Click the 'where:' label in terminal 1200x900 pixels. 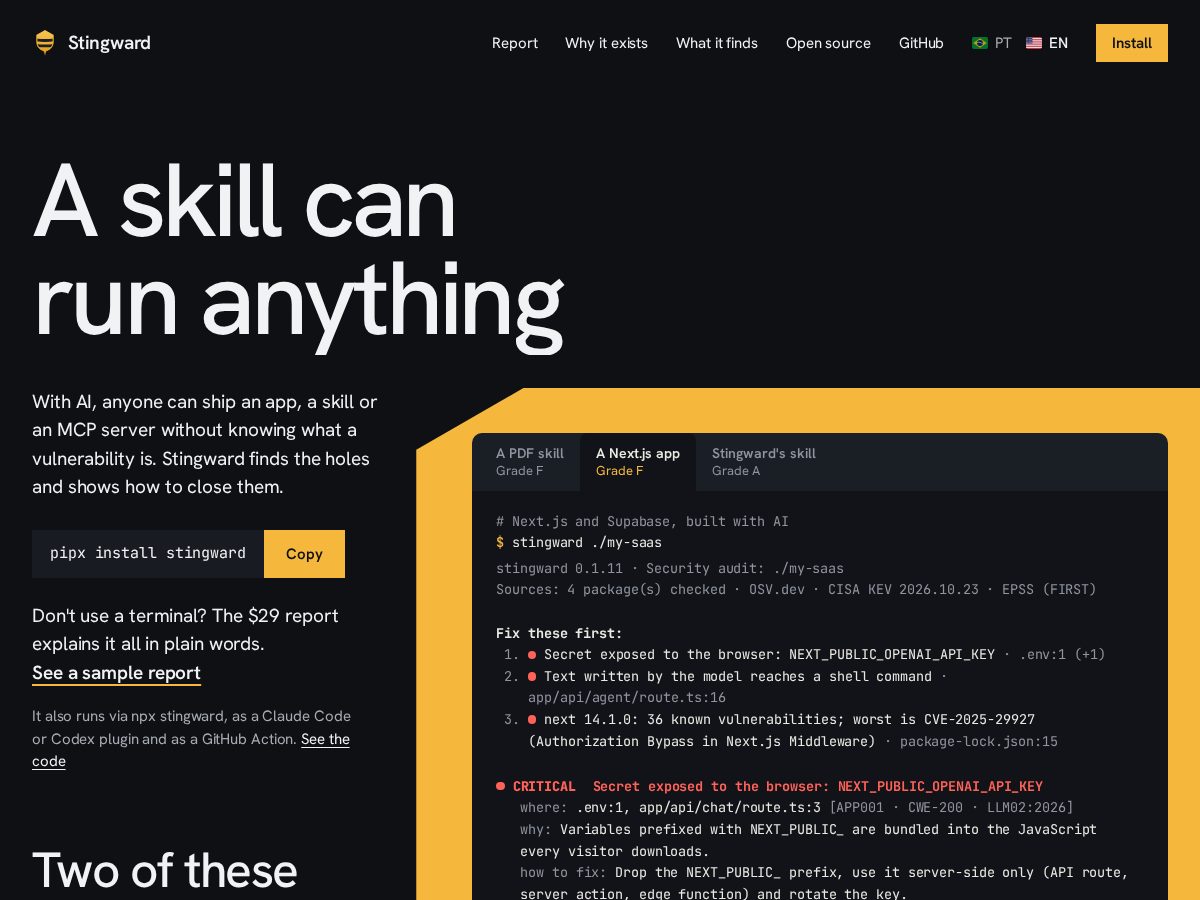[544, 807]
